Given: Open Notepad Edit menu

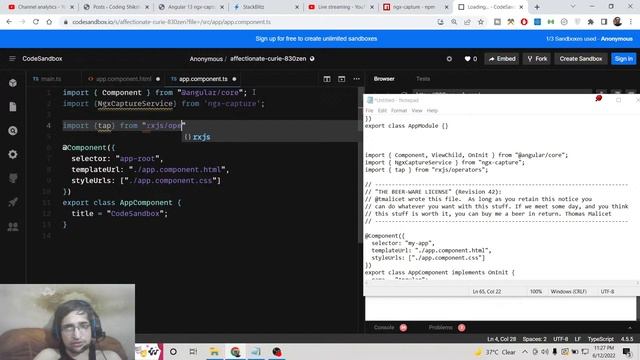Looking at the screenshot, I should pyautogui.click(x=382, y=111).
